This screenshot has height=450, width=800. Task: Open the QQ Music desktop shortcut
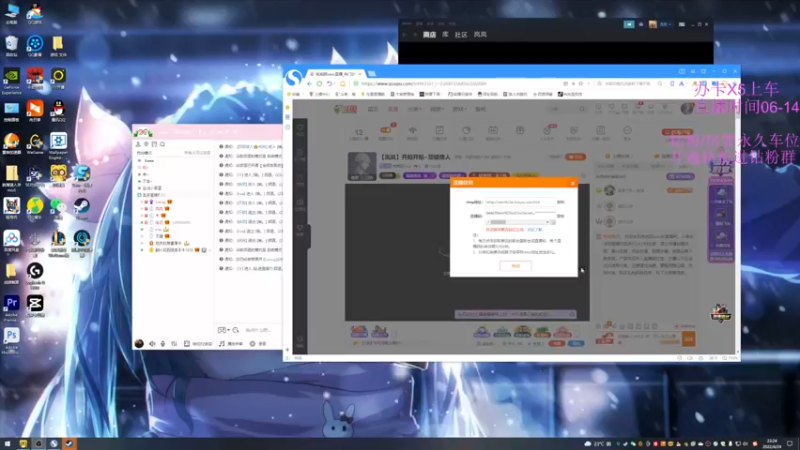[35, 208]
